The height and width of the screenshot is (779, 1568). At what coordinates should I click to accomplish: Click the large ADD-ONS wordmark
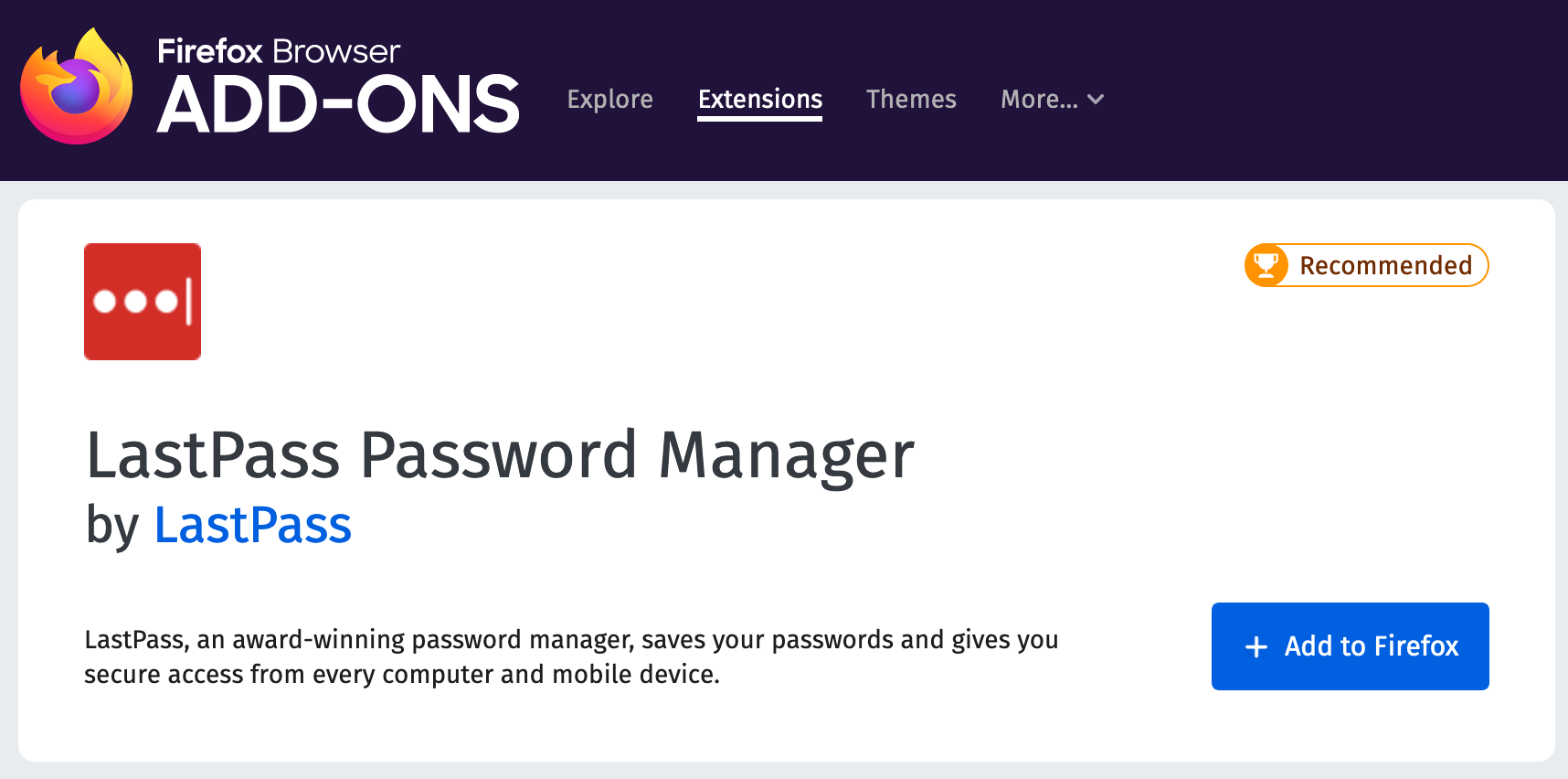click(x=338, y=104)
